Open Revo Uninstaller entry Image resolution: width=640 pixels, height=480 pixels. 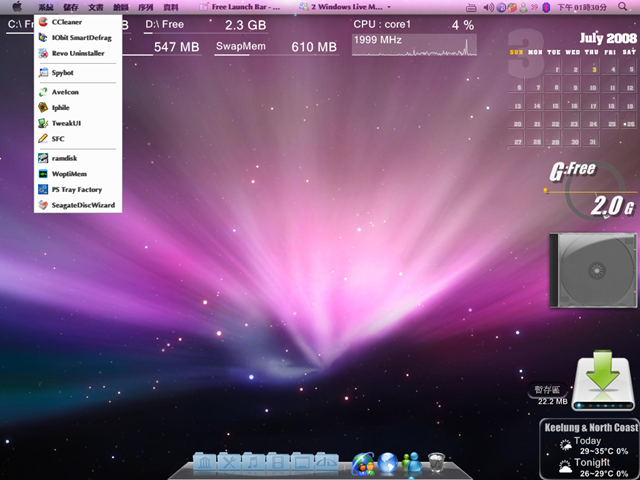[x=78, y=53]
